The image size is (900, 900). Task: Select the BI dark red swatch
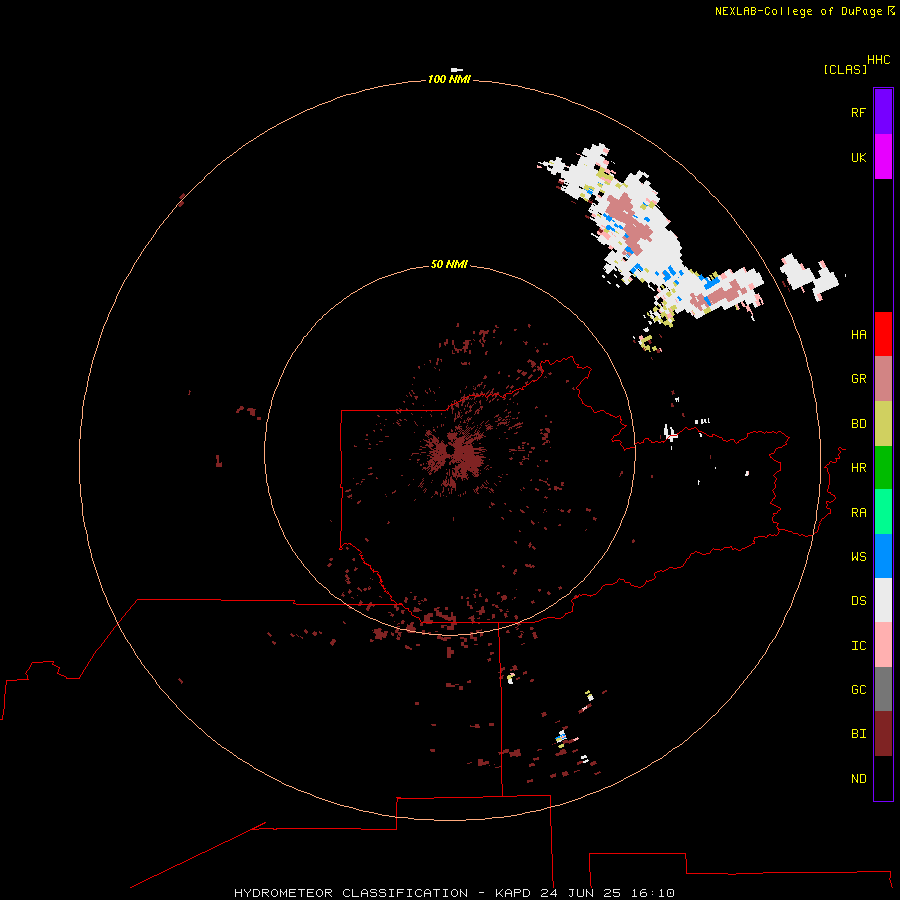(883, 734)
